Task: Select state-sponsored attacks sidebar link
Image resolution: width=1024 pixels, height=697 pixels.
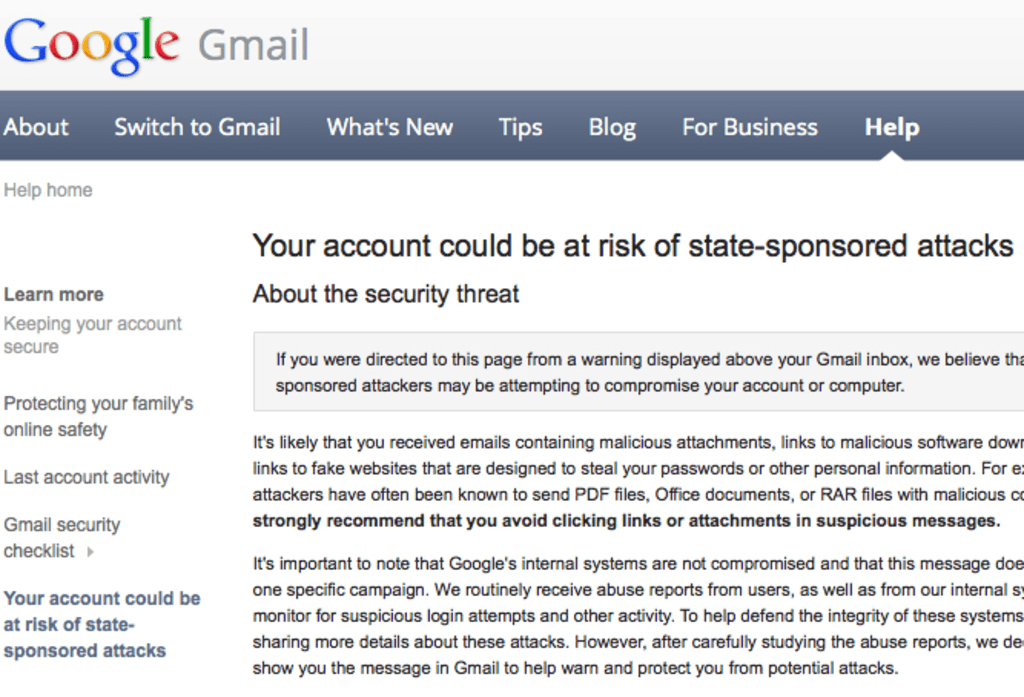Action: point(102,624)
